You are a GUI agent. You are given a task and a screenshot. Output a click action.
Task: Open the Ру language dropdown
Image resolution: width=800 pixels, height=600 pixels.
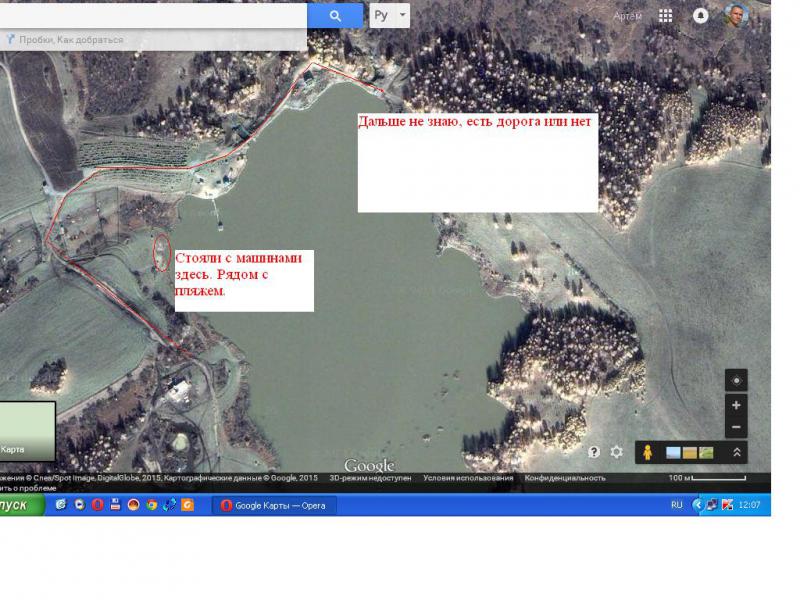pos(389,16)
